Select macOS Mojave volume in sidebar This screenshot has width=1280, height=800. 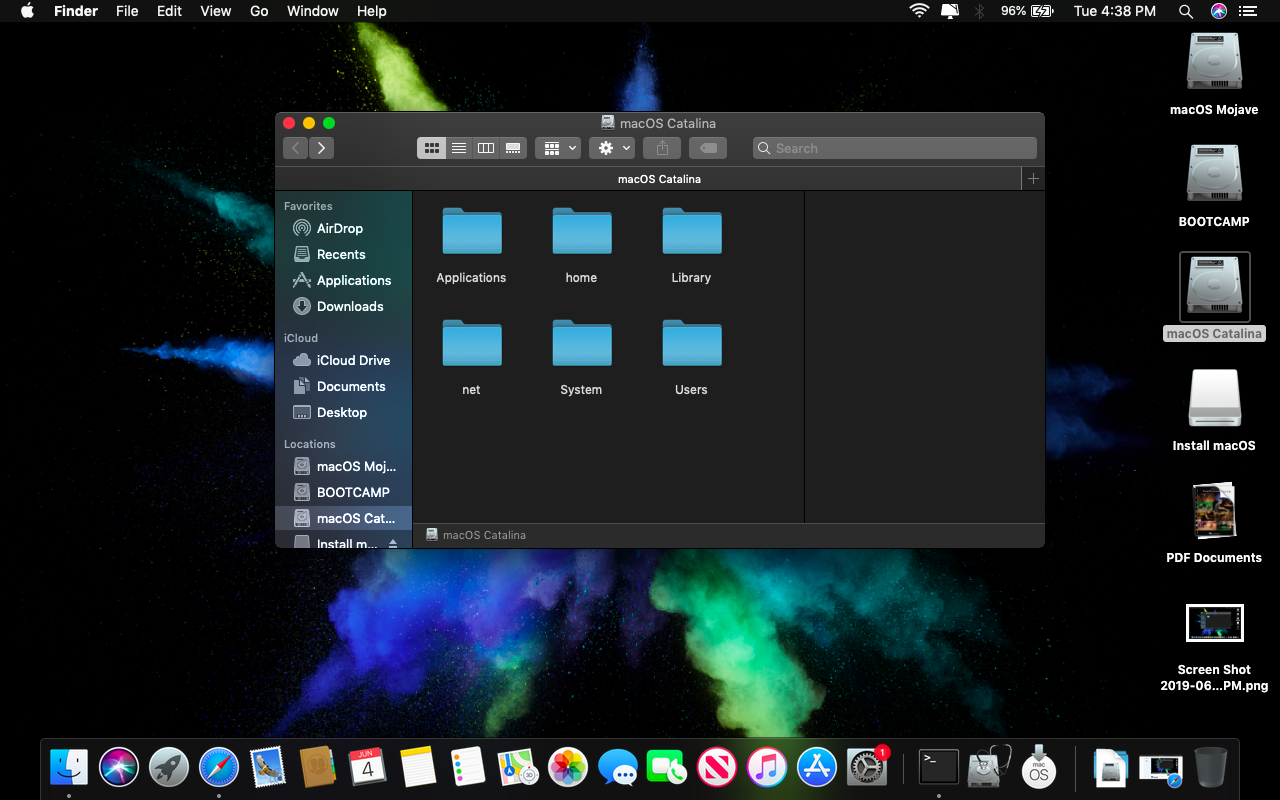click(x=343, y=466)
